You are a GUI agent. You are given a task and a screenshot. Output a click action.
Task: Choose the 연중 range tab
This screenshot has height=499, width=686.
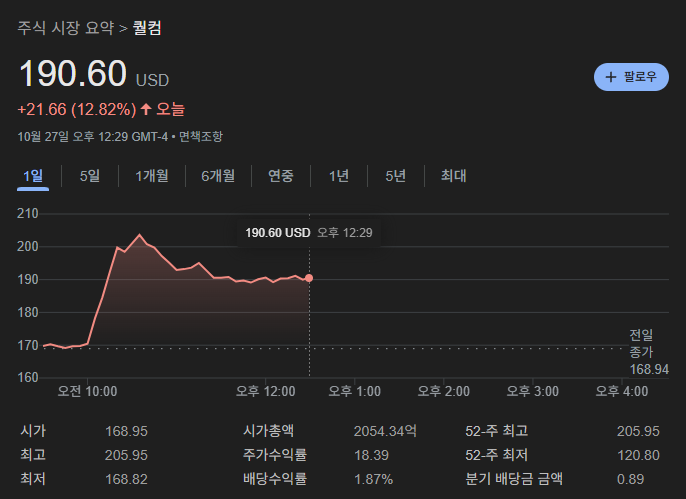280,176
